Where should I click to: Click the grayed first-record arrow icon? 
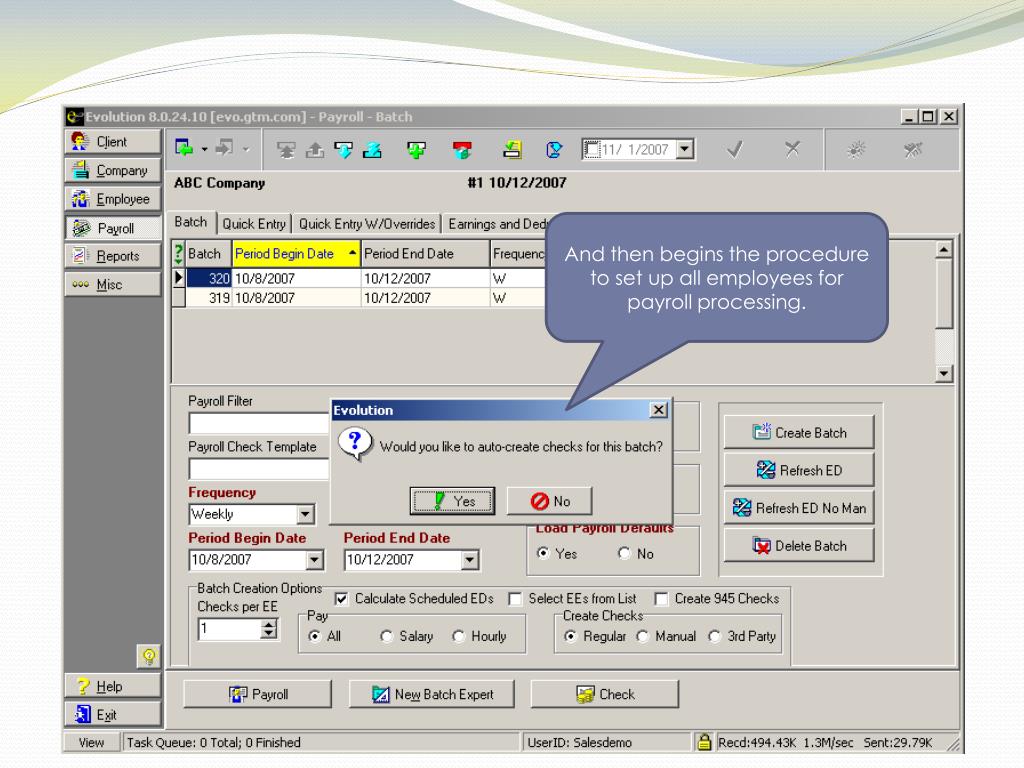point(286,150)
